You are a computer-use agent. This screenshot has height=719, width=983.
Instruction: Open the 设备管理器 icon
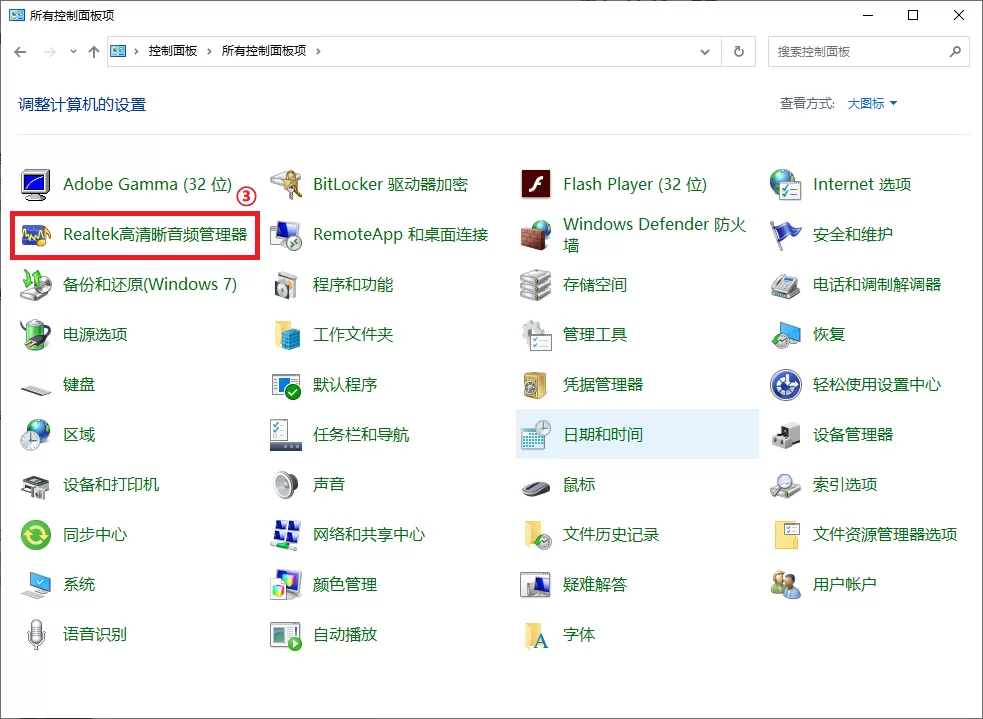click(786, 435)
